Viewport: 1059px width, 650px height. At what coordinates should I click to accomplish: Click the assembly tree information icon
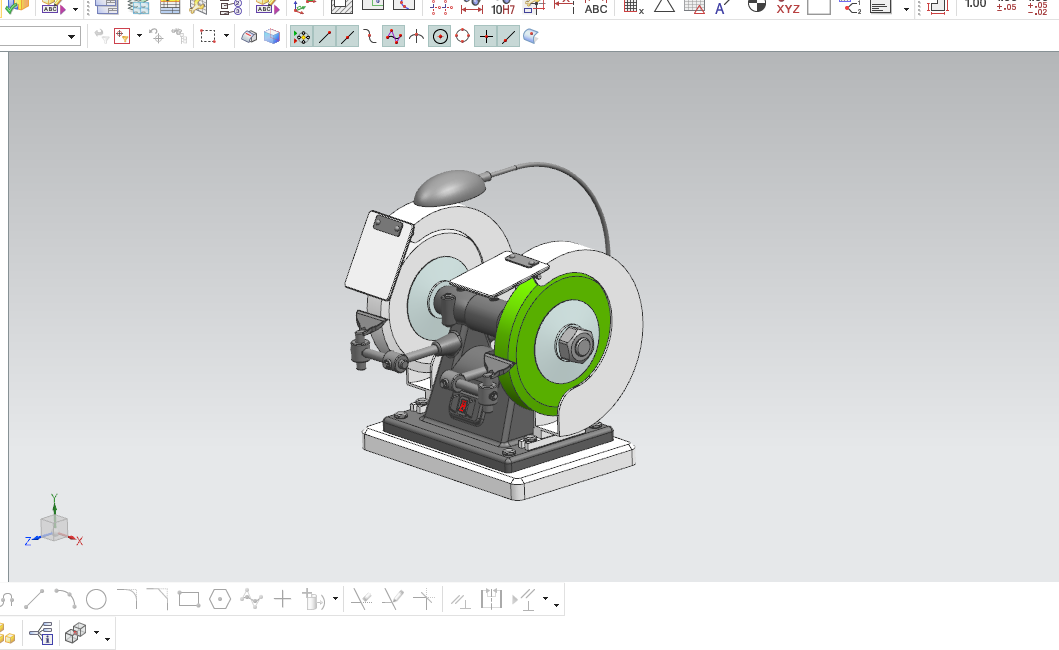point(42,634)
